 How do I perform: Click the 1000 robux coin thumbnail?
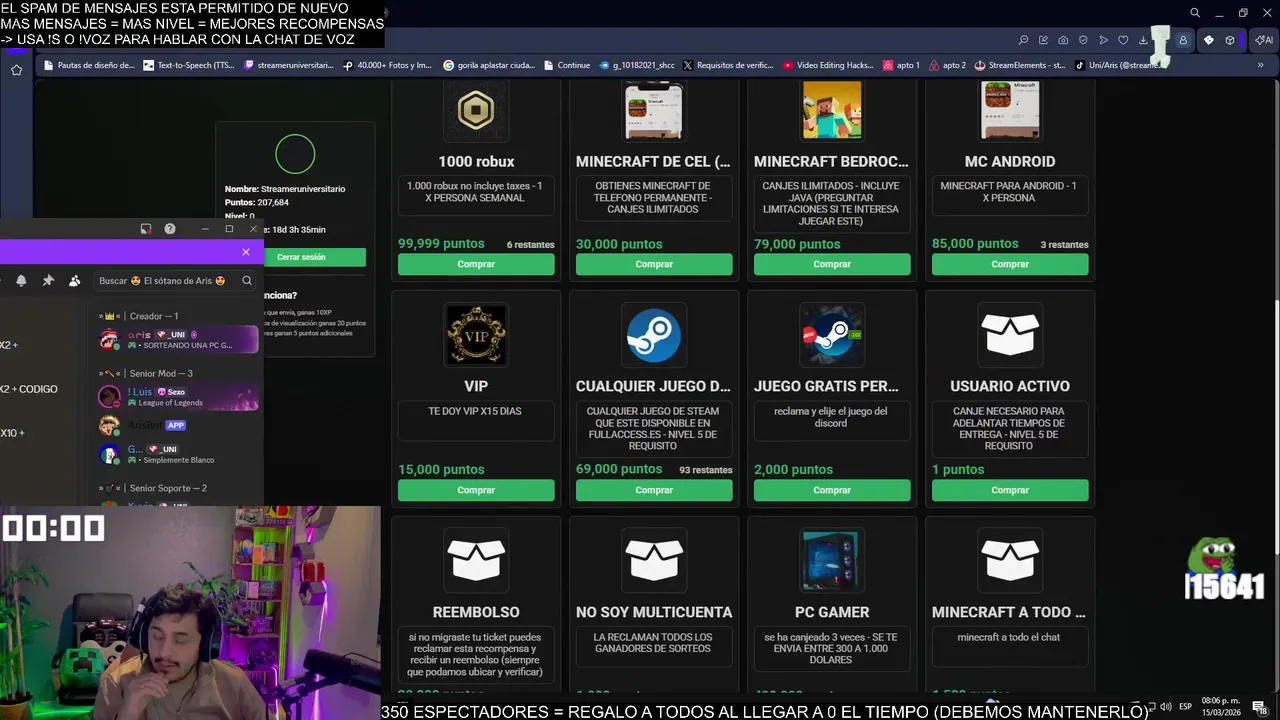[476, 109]
